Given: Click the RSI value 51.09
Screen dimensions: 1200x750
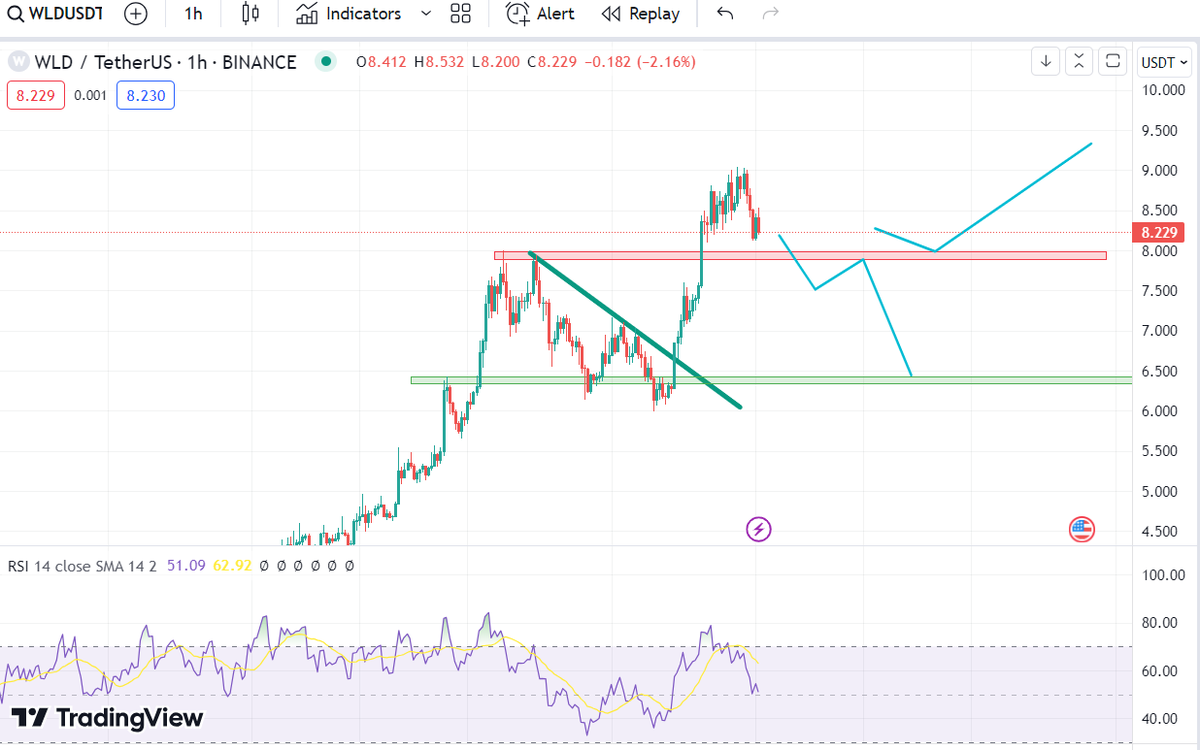Looking at the screenshot, I should click(x=185, y=566).
